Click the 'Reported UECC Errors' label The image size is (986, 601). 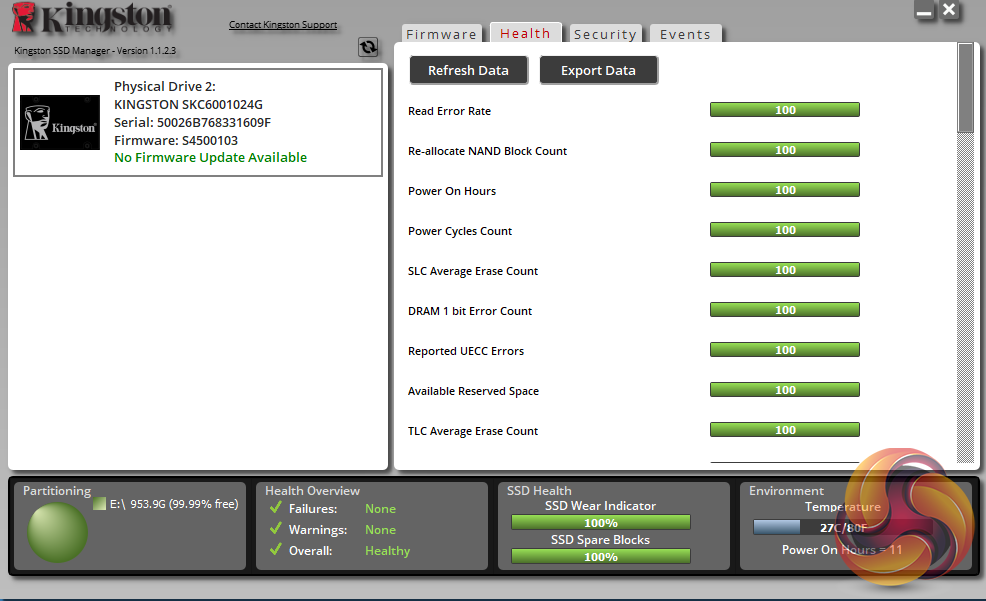[465, 351]
